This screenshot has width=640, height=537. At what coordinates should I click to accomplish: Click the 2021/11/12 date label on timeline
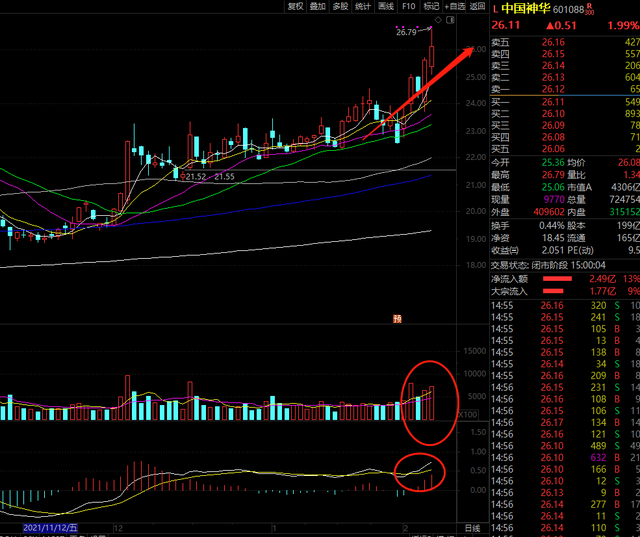pos(50,528)
